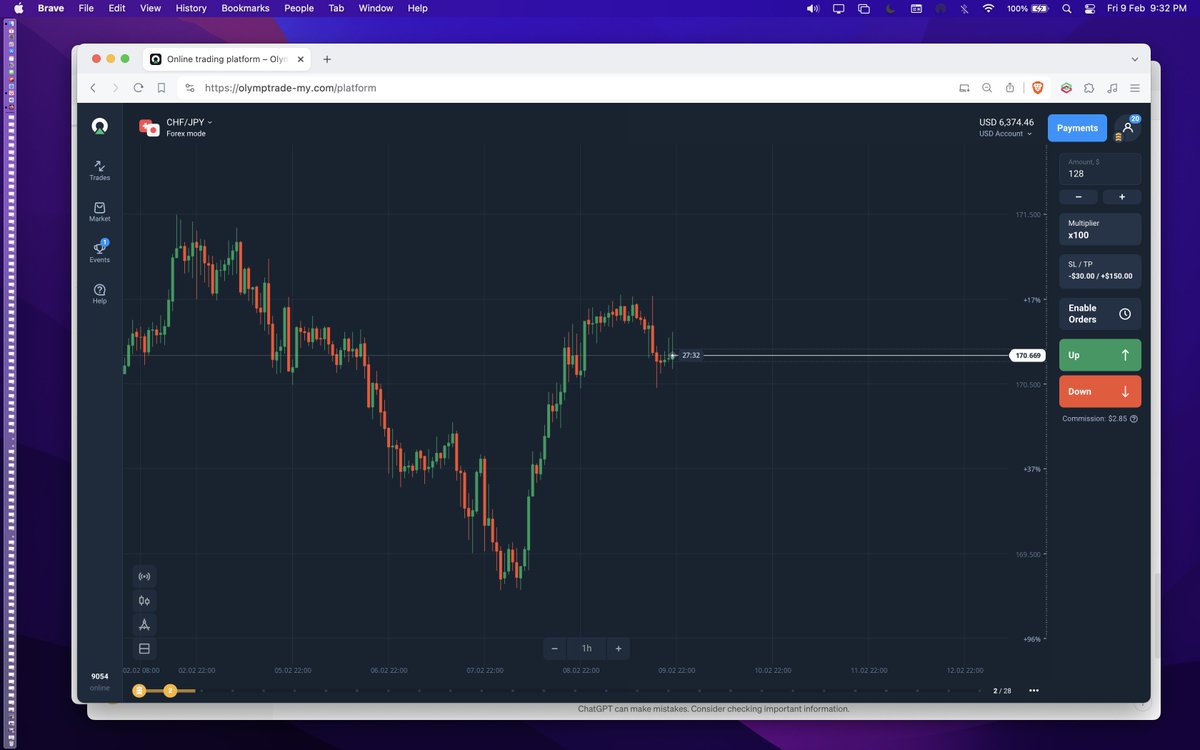Open the drawing tools compass icon

(x=144, y=624)
